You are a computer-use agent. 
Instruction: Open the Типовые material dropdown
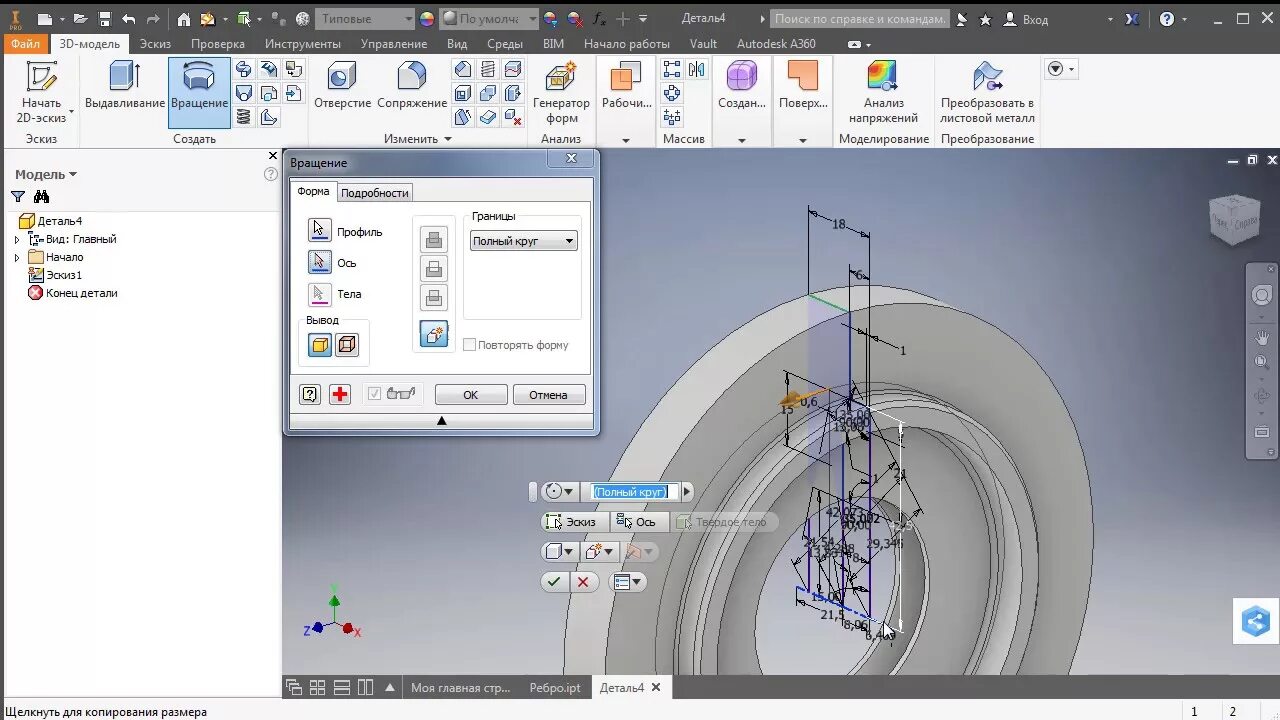click(365, 19)
